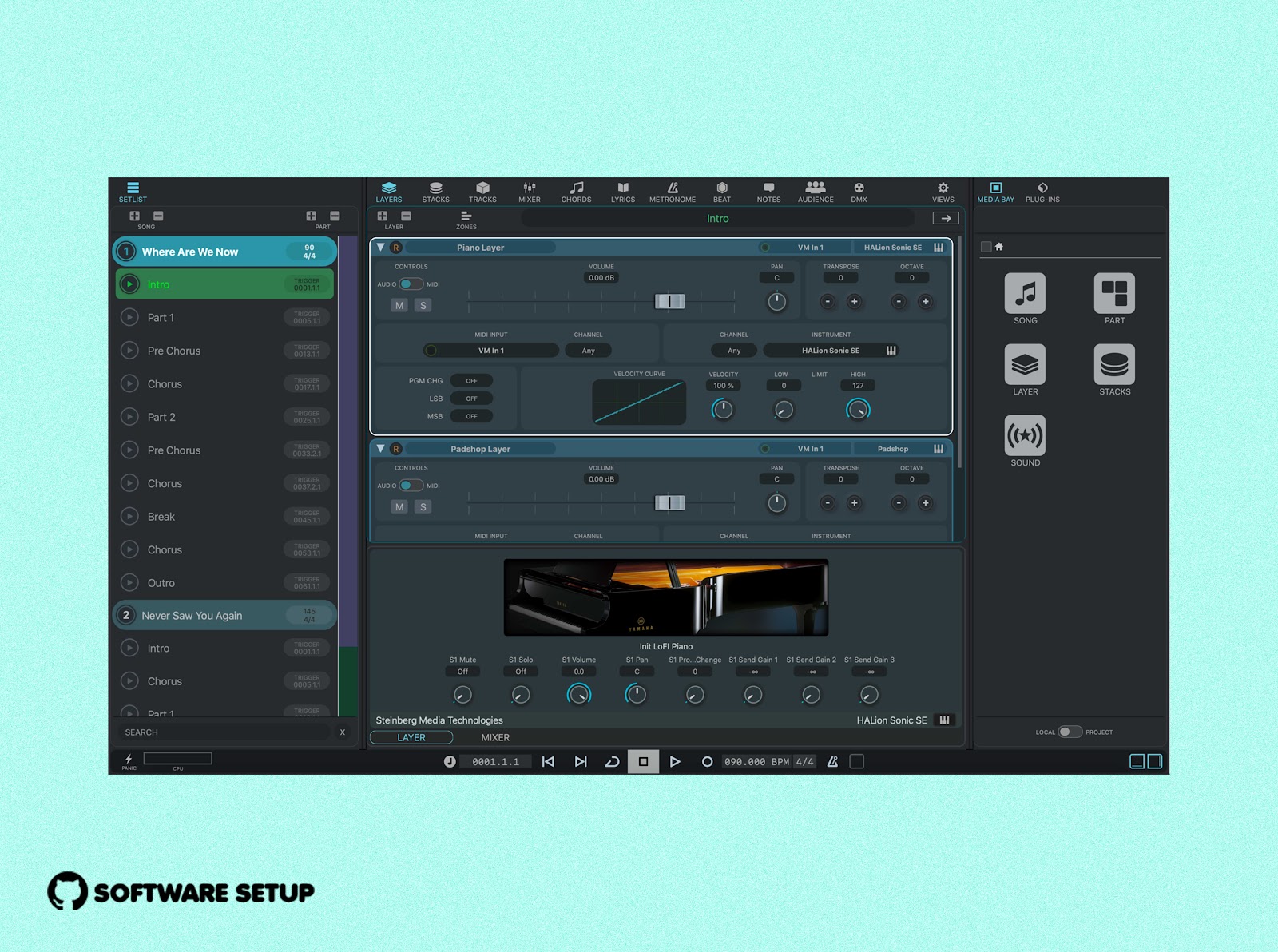Switch to the Mixer bottom tab

[495, 737]
